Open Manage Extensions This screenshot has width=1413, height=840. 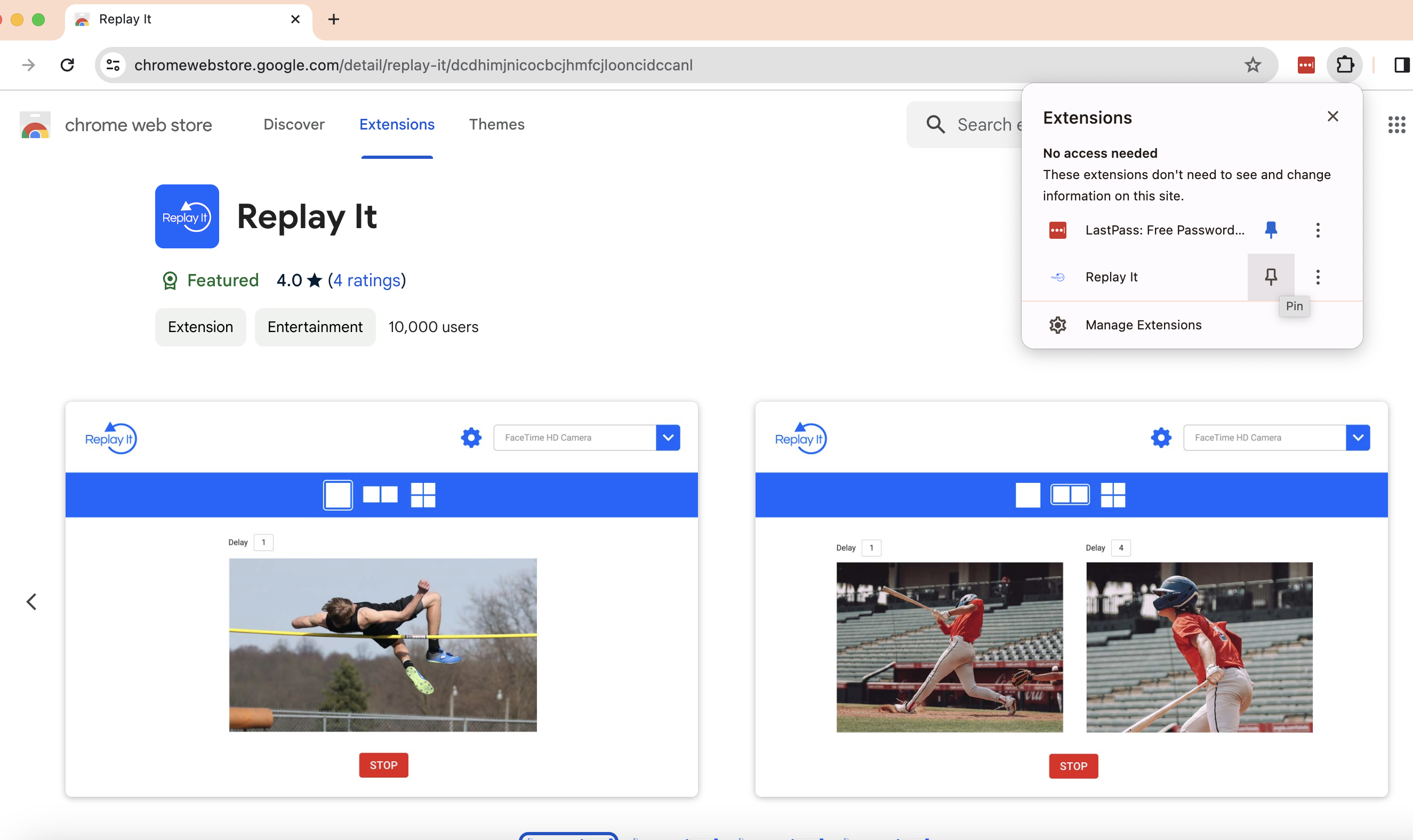(1191, 325)
